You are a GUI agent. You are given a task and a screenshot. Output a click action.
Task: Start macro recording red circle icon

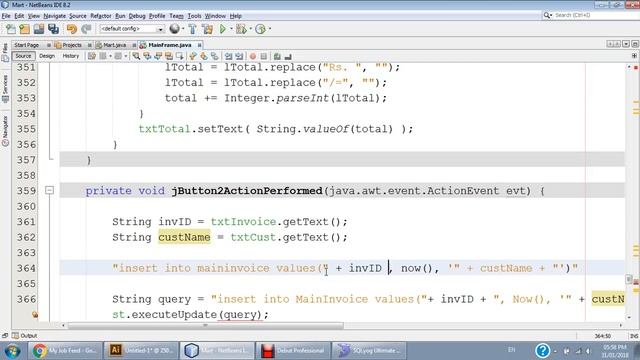click(253, 56)
